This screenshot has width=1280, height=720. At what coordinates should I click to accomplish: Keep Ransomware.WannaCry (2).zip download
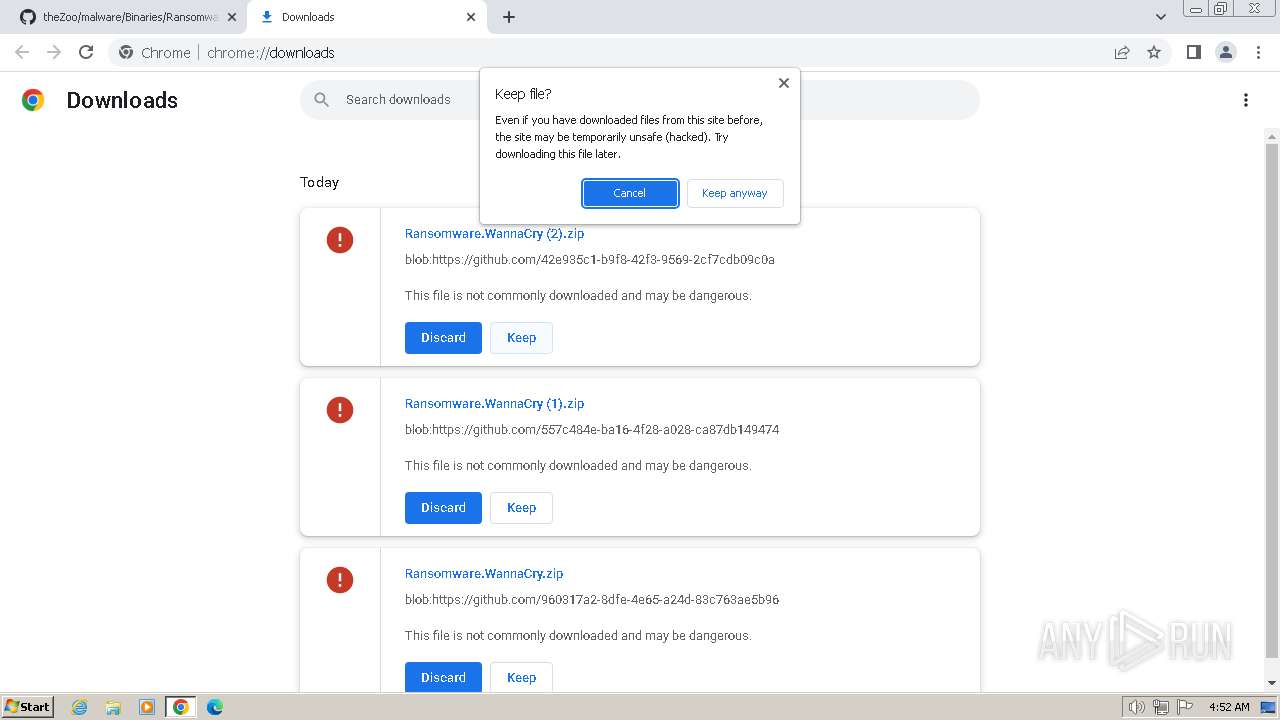click(x=521, y=338)
